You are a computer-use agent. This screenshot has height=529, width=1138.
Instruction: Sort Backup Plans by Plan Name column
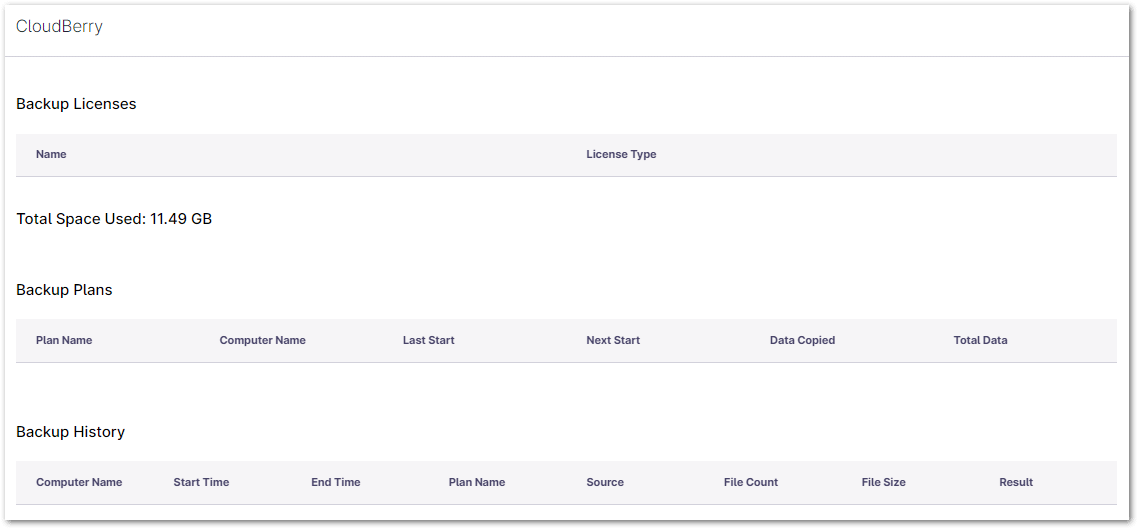pos(64,341)
